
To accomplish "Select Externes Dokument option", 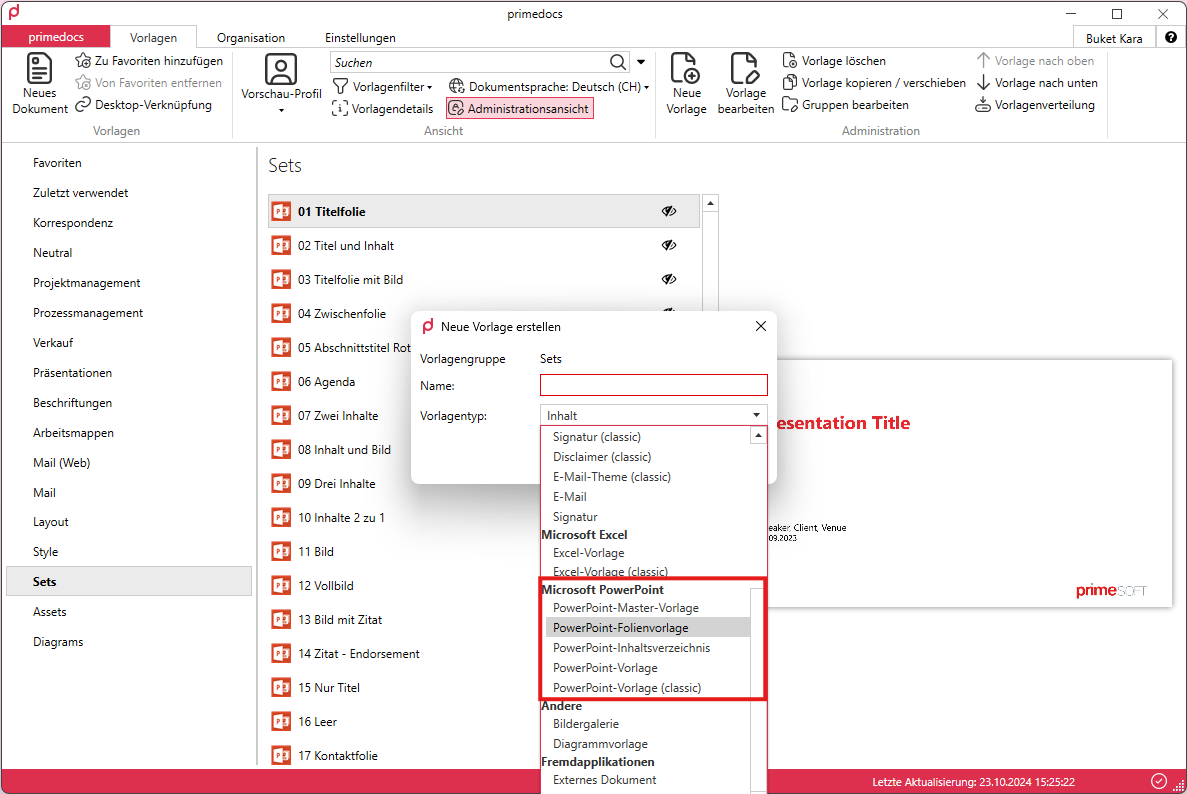I will pyautogui.click(x=604, y=780).
